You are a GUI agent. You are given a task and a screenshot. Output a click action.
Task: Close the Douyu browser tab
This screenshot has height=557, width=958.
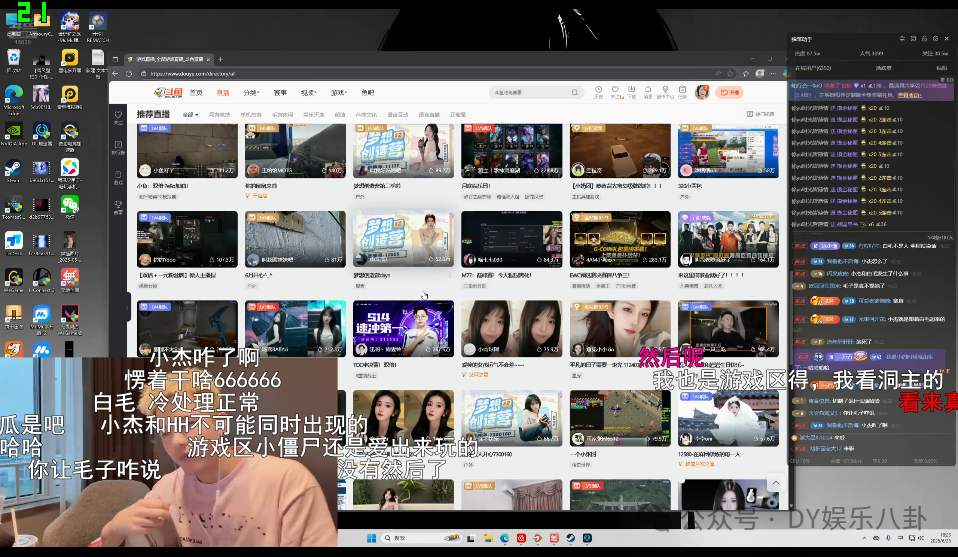[208, 59]
